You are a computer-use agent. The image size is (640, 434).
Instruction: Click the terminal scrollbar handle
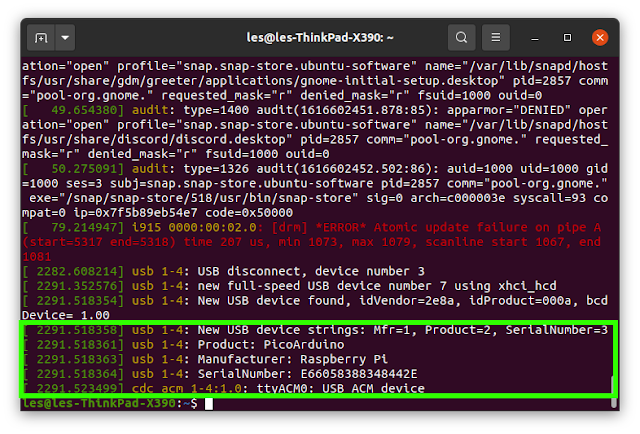pyautogui.click(x=613, y=392)
